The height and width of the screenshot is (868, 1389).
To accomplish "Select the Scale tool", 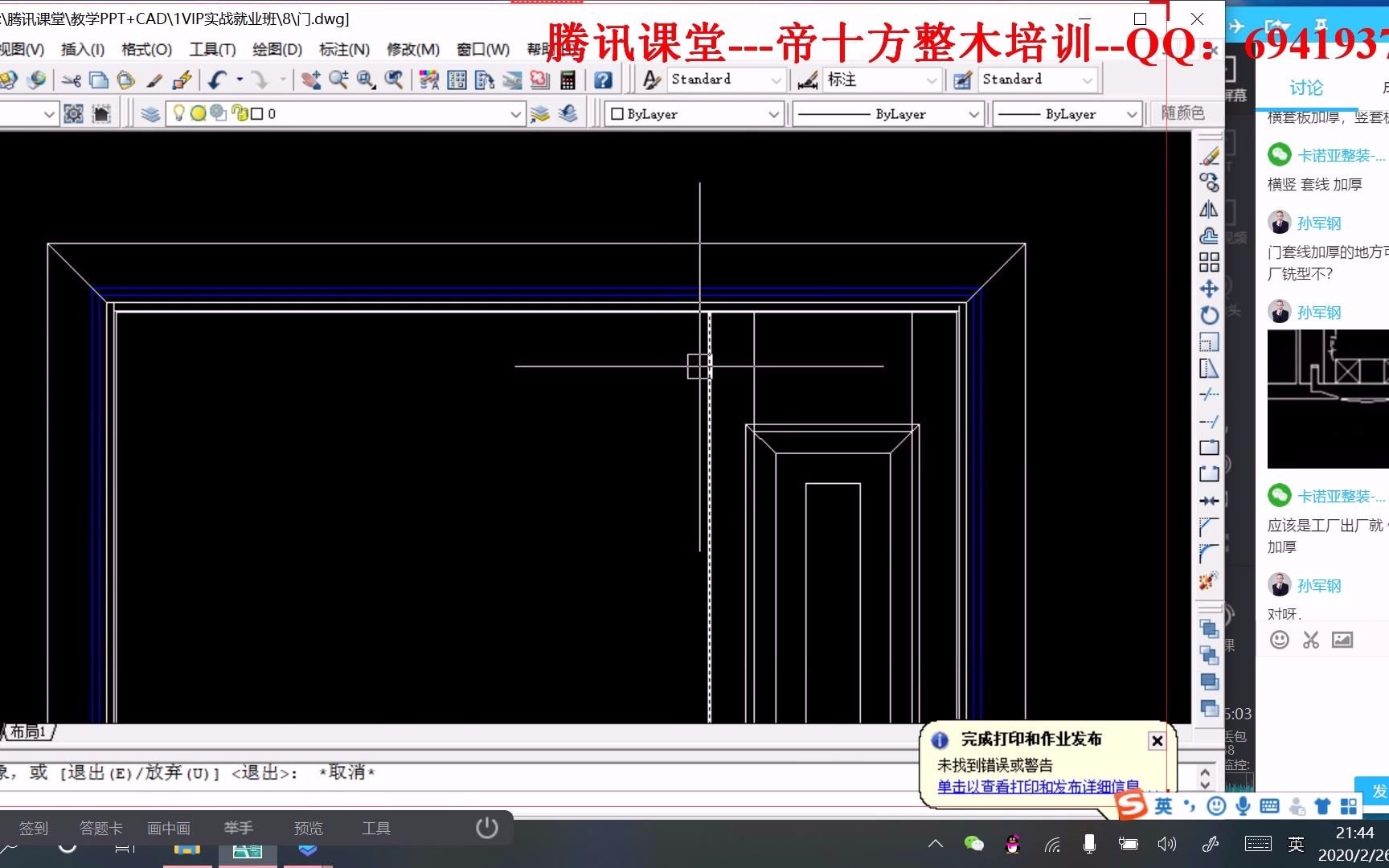I will [x=1209, y=342].
